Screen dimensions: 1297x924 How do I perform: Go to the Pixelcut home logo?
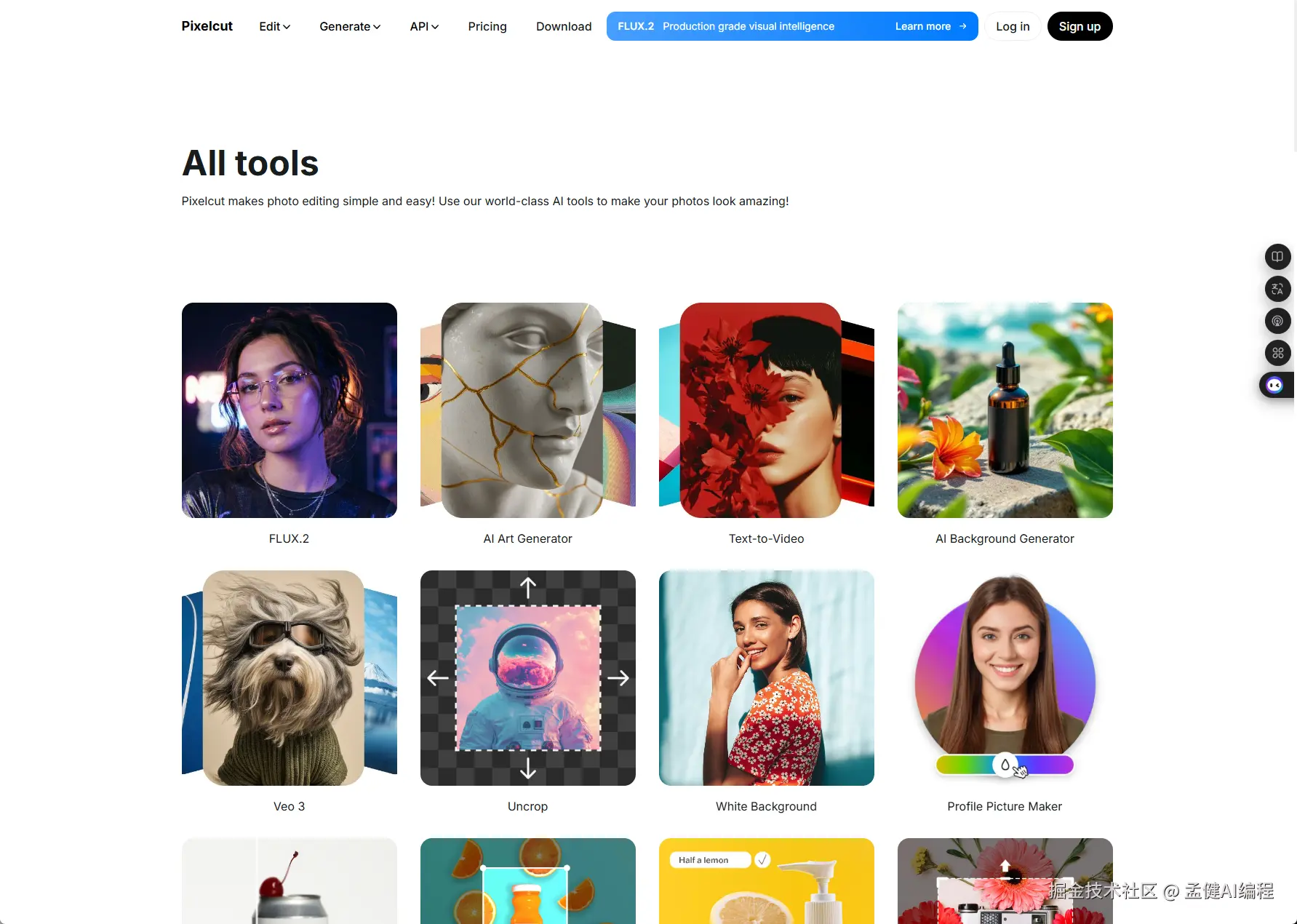click(x=207, y=26)
